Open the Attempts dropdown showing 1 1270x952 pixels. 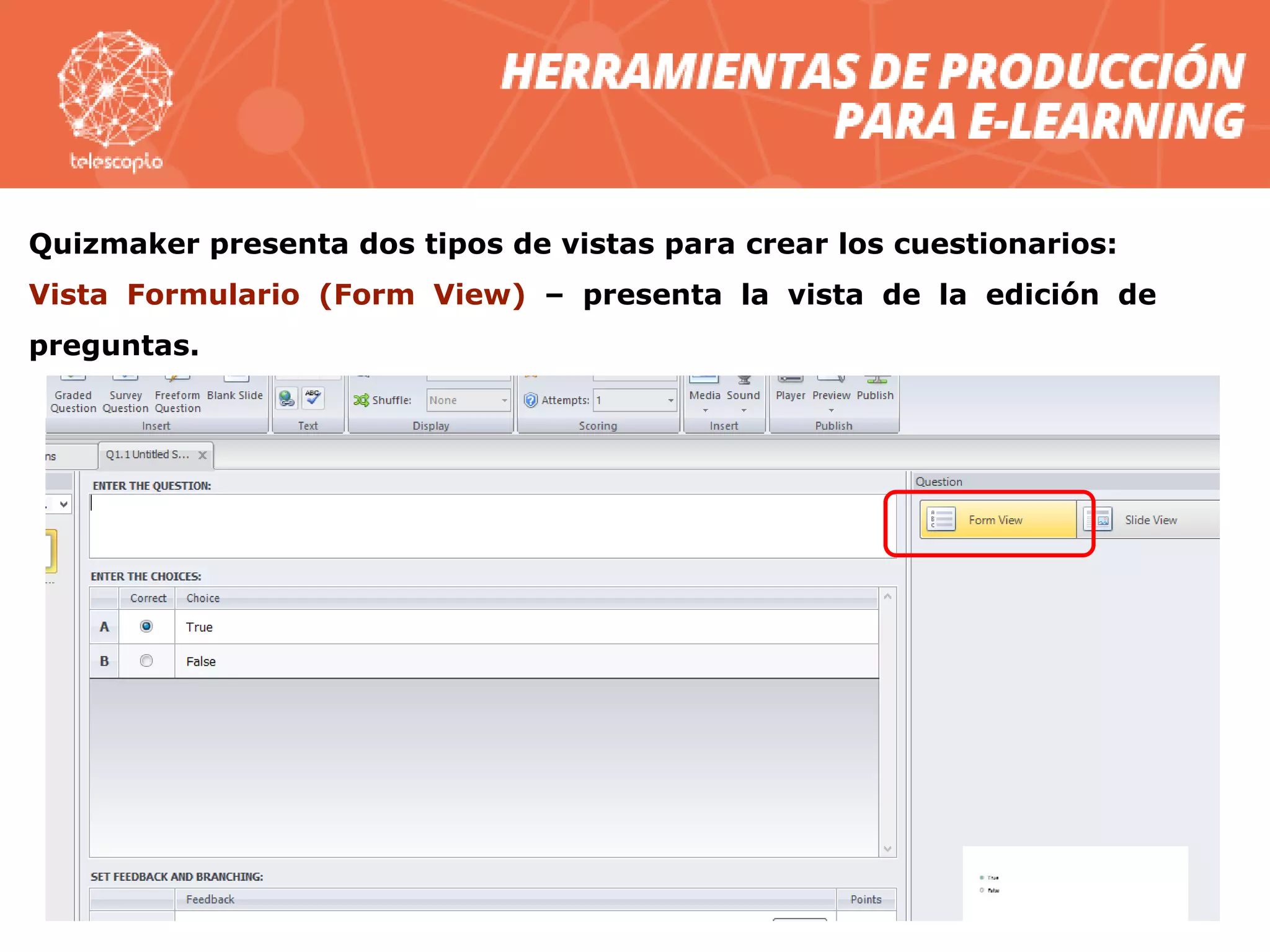[634, 400]
